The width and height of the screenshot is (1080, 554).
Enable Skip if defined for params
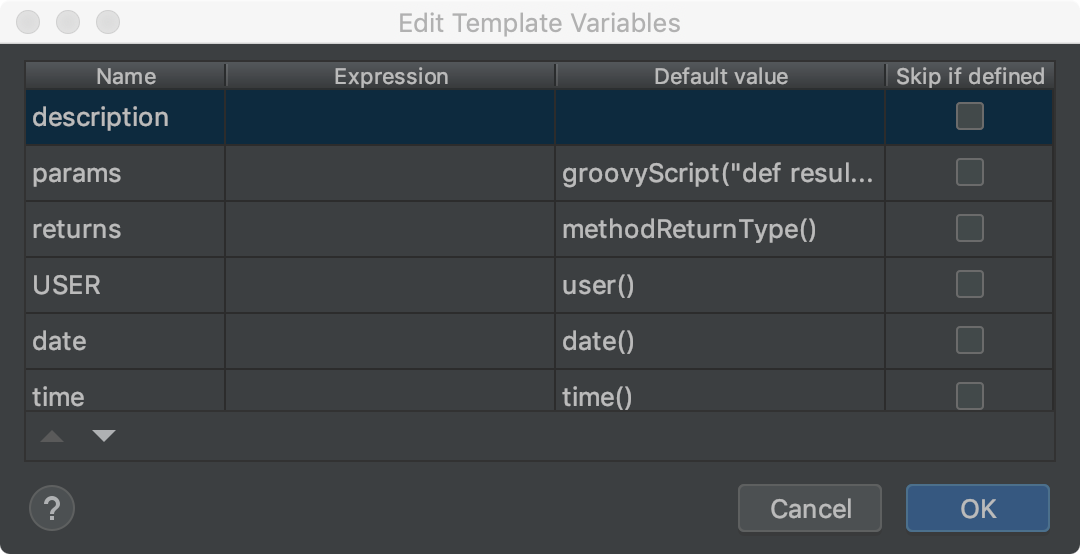[x=969, y=173]
